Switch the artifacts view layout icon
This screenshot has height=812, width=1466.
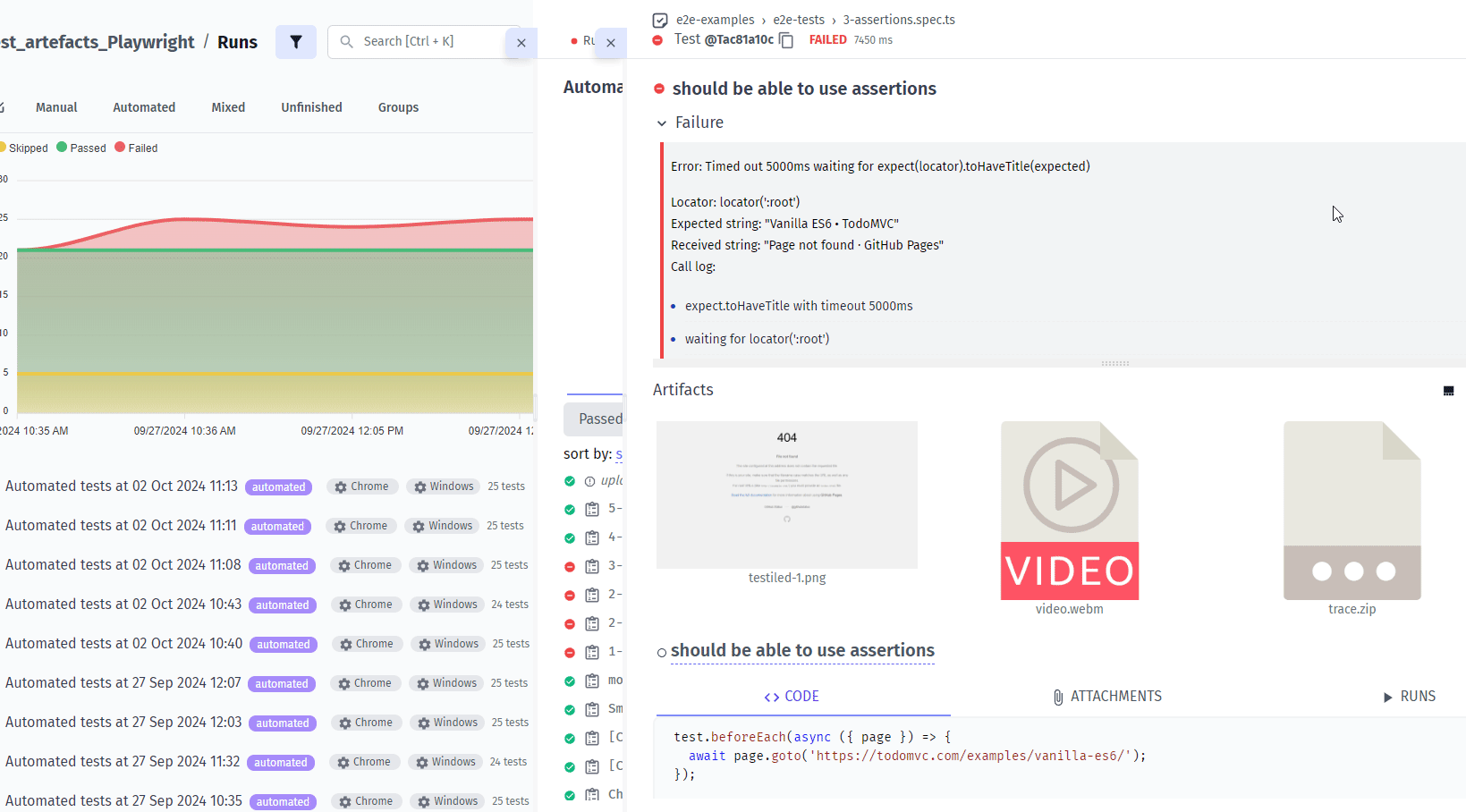click(x=1448, y=391)
